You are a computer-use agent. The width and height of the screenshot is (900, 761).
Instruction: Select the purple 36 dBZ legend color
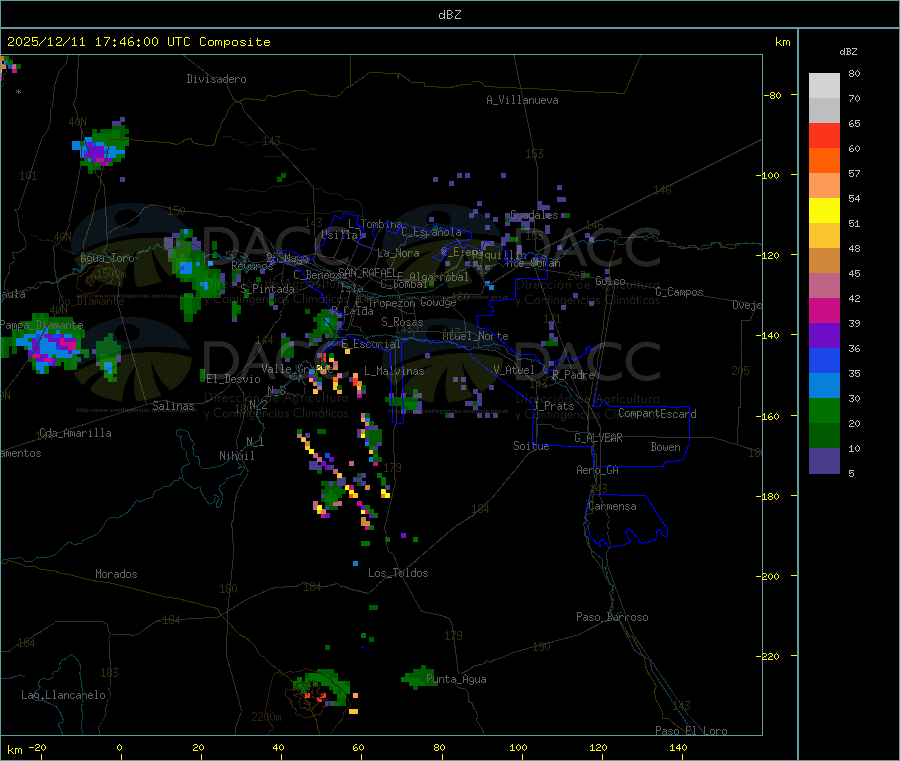(824, 336)
